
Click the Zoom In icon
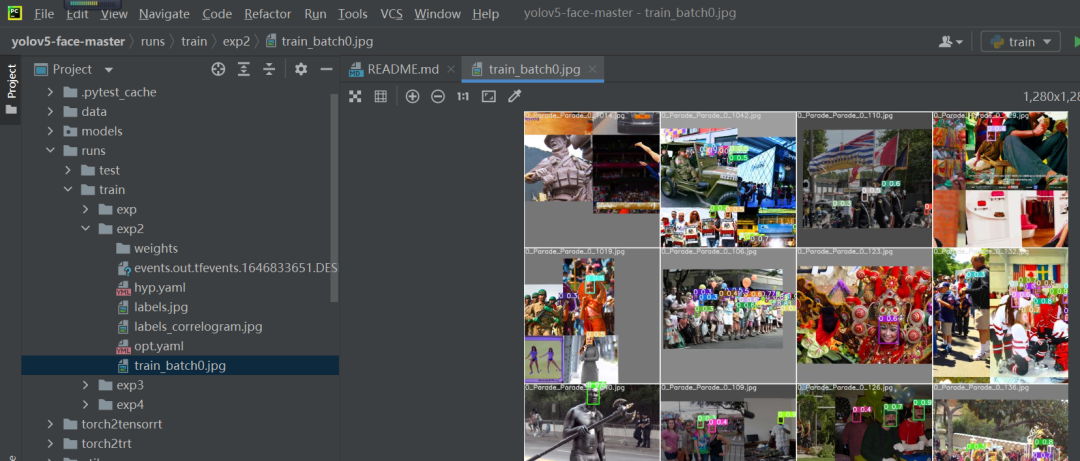tap(413, 96)
